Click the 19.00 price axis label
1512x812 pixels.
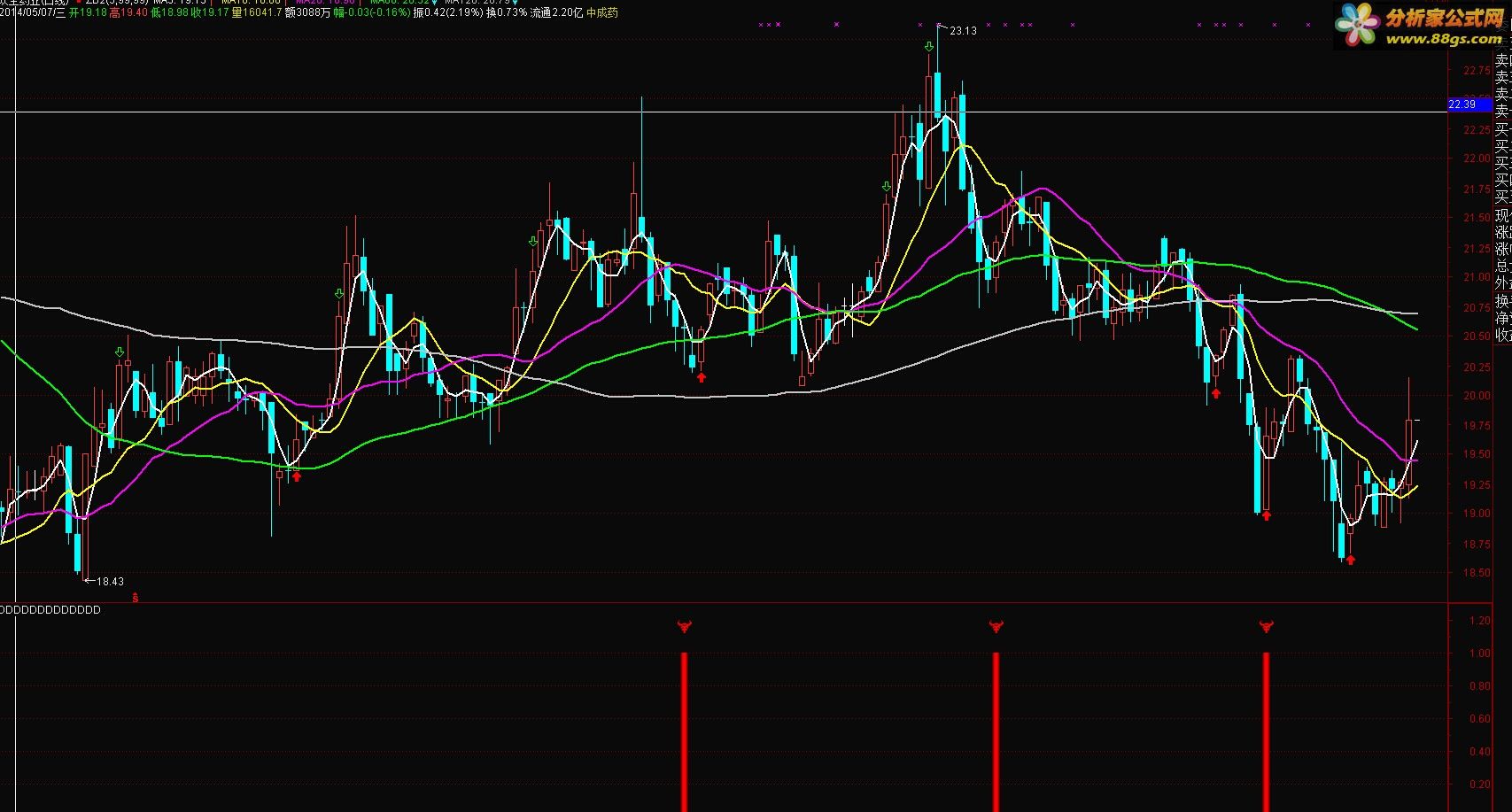pos(1477,514)
